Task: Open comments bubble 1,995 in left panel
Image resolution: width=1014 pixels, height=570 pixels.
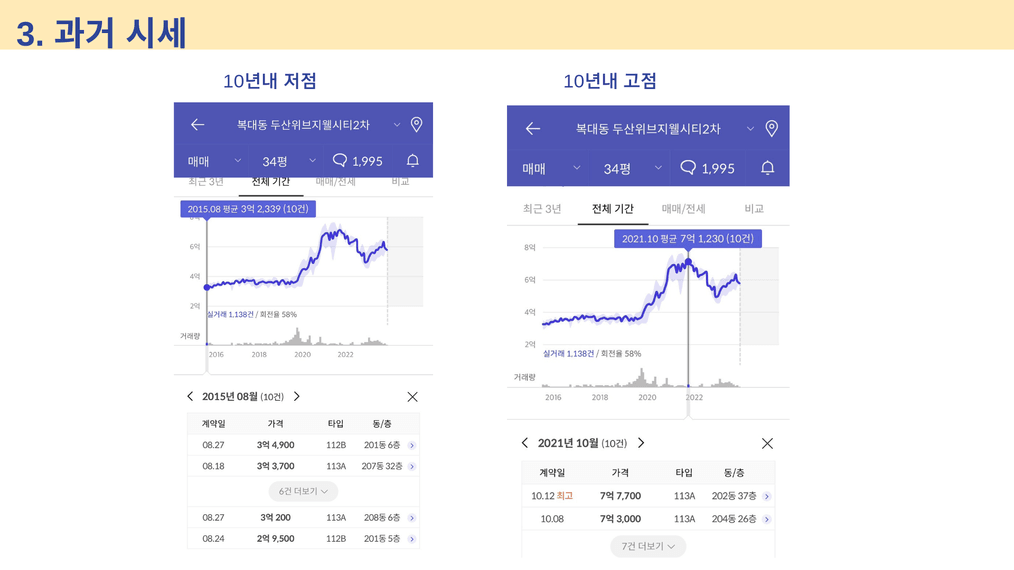Action: [358, 160]
